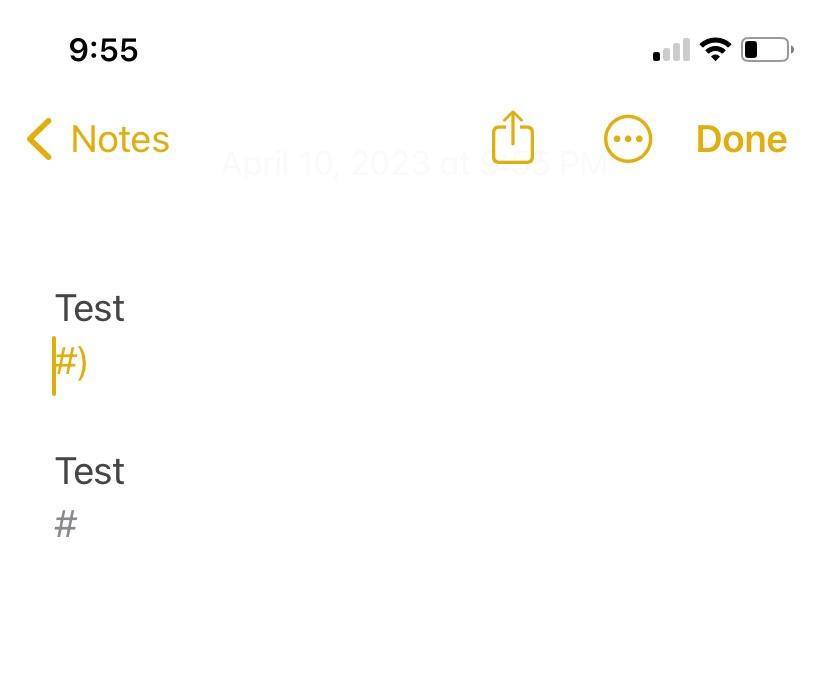Tap the cellular signal bars
The height and width of the screenshot is (692, 828).
(x=671, y=50)
